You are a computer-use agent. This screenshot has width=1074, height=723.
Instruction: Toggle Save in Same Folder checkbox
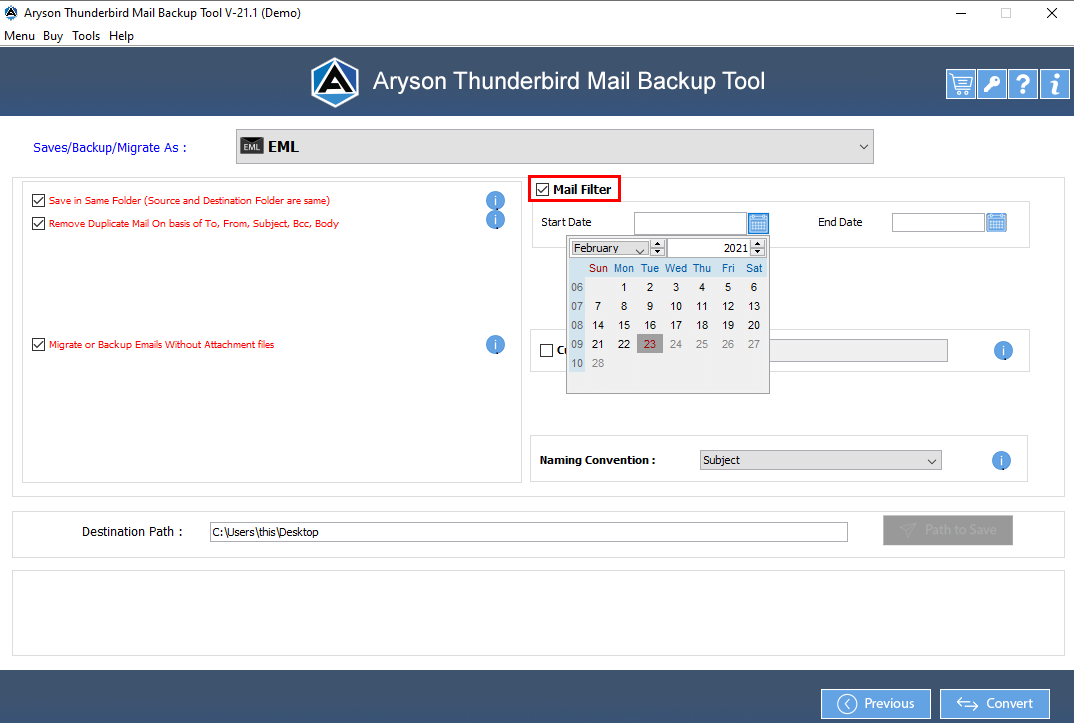click(38, 201)
